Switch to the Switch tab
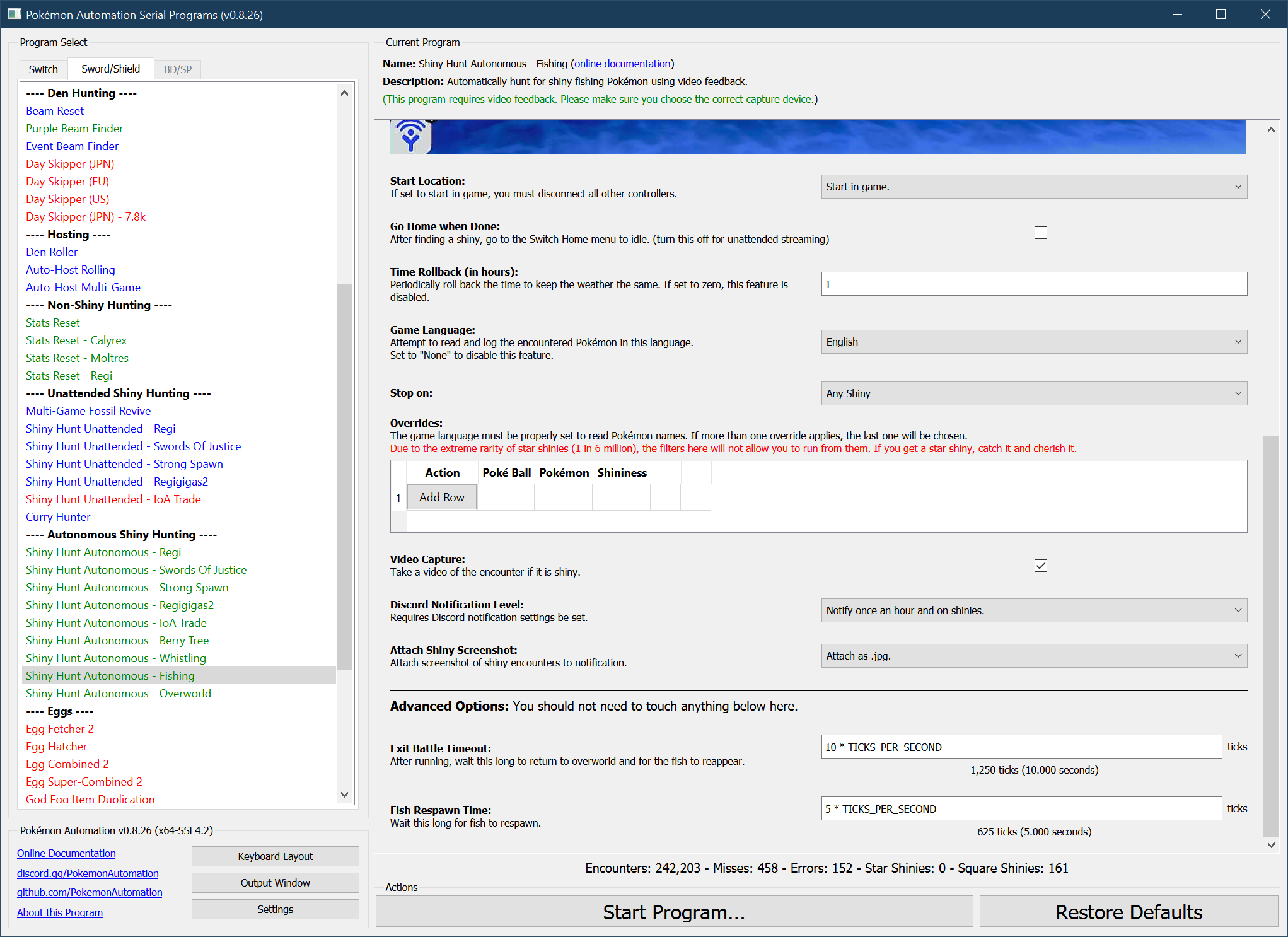This screenshot has width=1288, height=937. [x=43, y=69]
